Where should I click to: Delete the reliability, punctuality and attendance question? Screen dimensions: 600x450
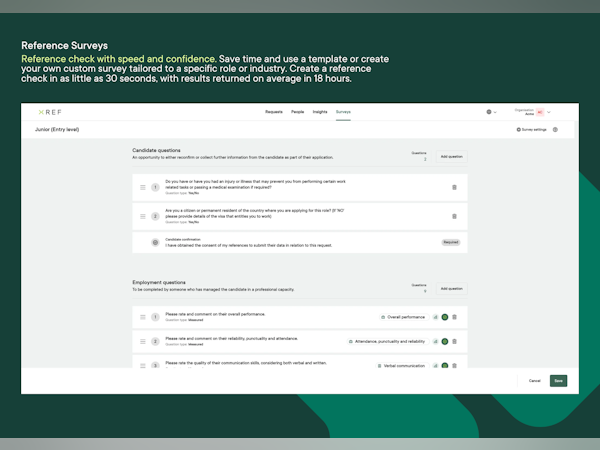point(454,342)
